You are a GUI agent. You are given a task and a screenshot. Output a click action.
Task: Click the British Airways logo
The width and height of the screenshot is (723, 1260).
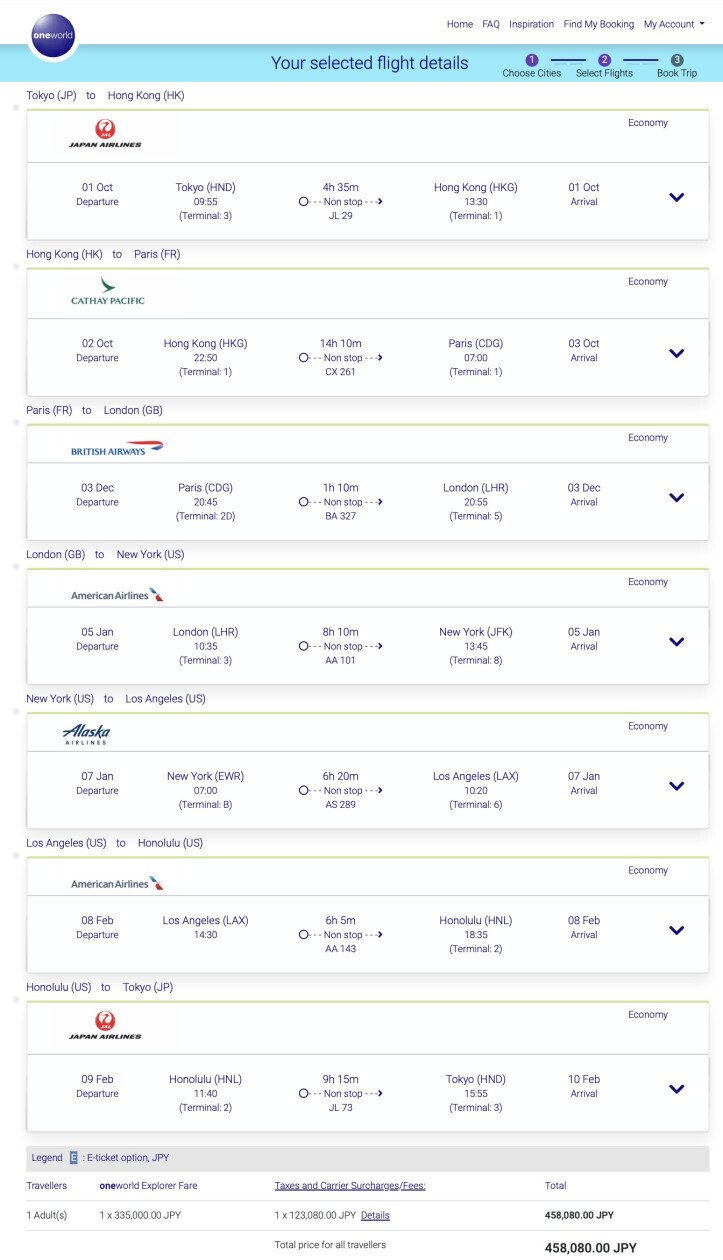(x=117, y=448)
